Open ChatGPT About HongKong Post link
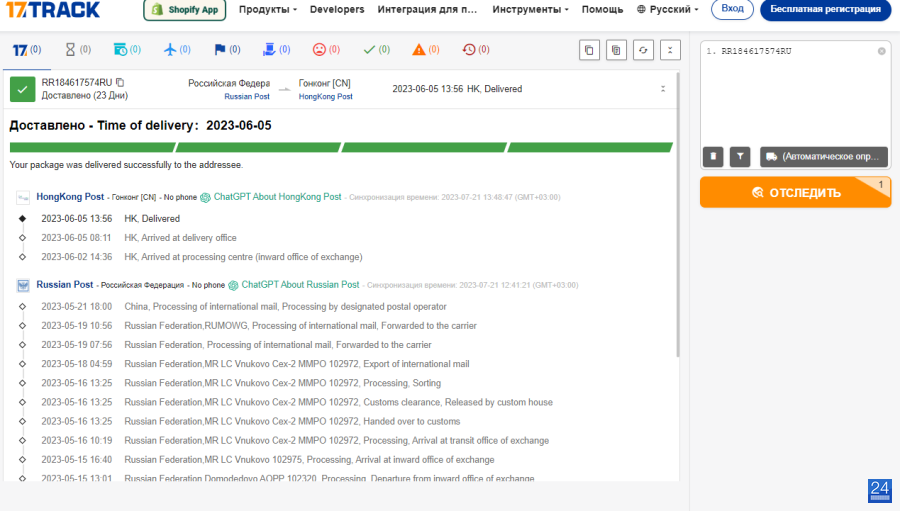 click(277, 196)
